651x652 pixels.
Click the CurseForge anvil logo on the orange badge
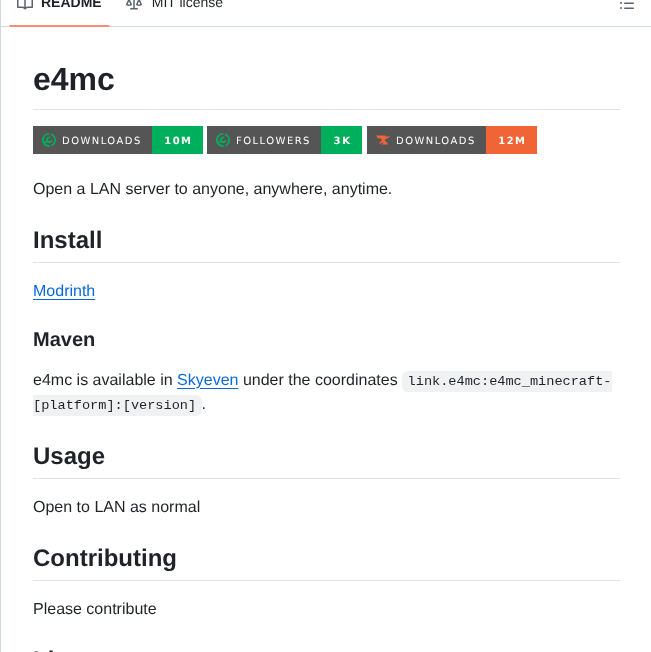coord(382,140)
